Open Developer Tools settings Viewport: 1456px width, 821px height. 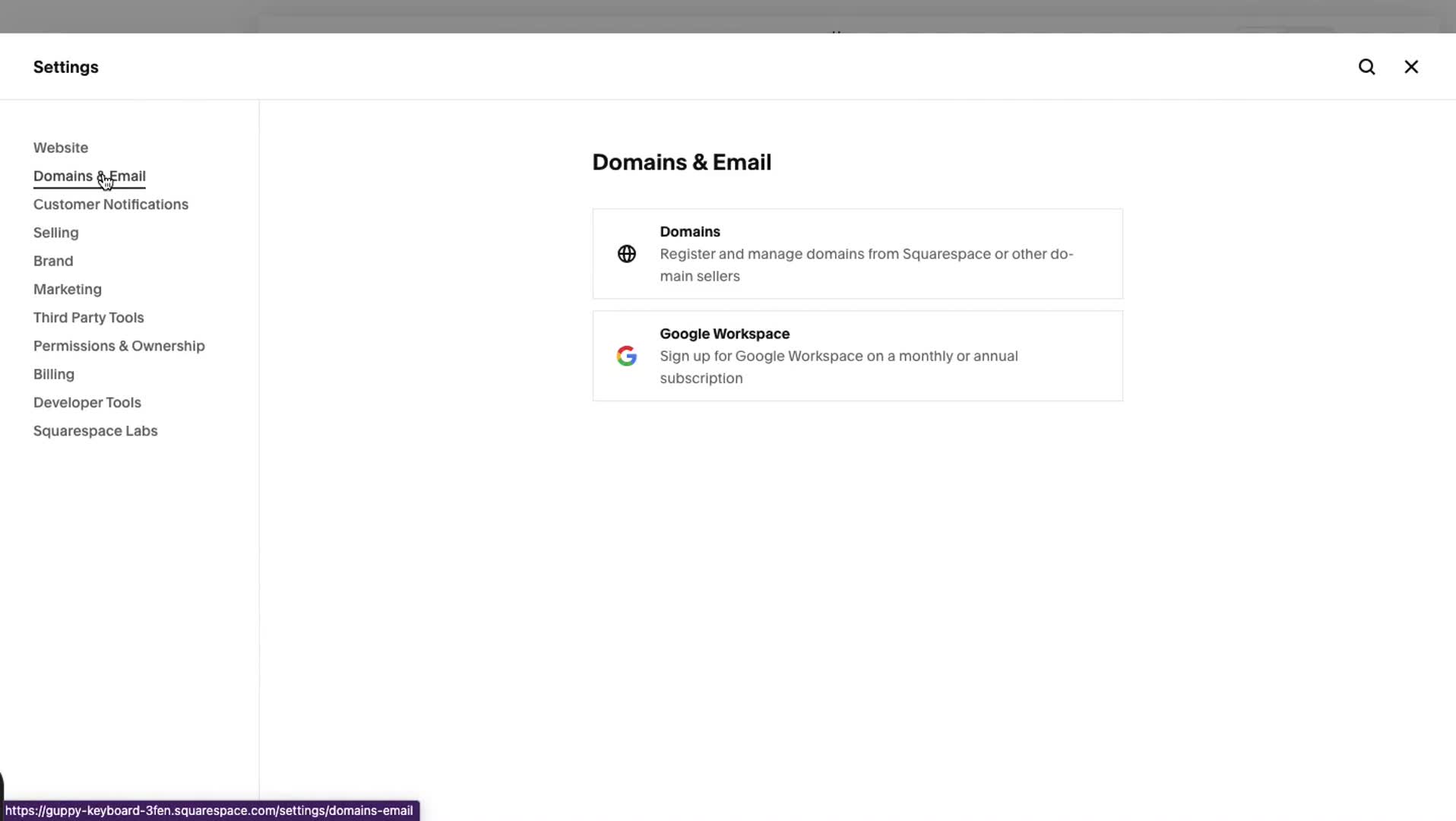point(87,402)
